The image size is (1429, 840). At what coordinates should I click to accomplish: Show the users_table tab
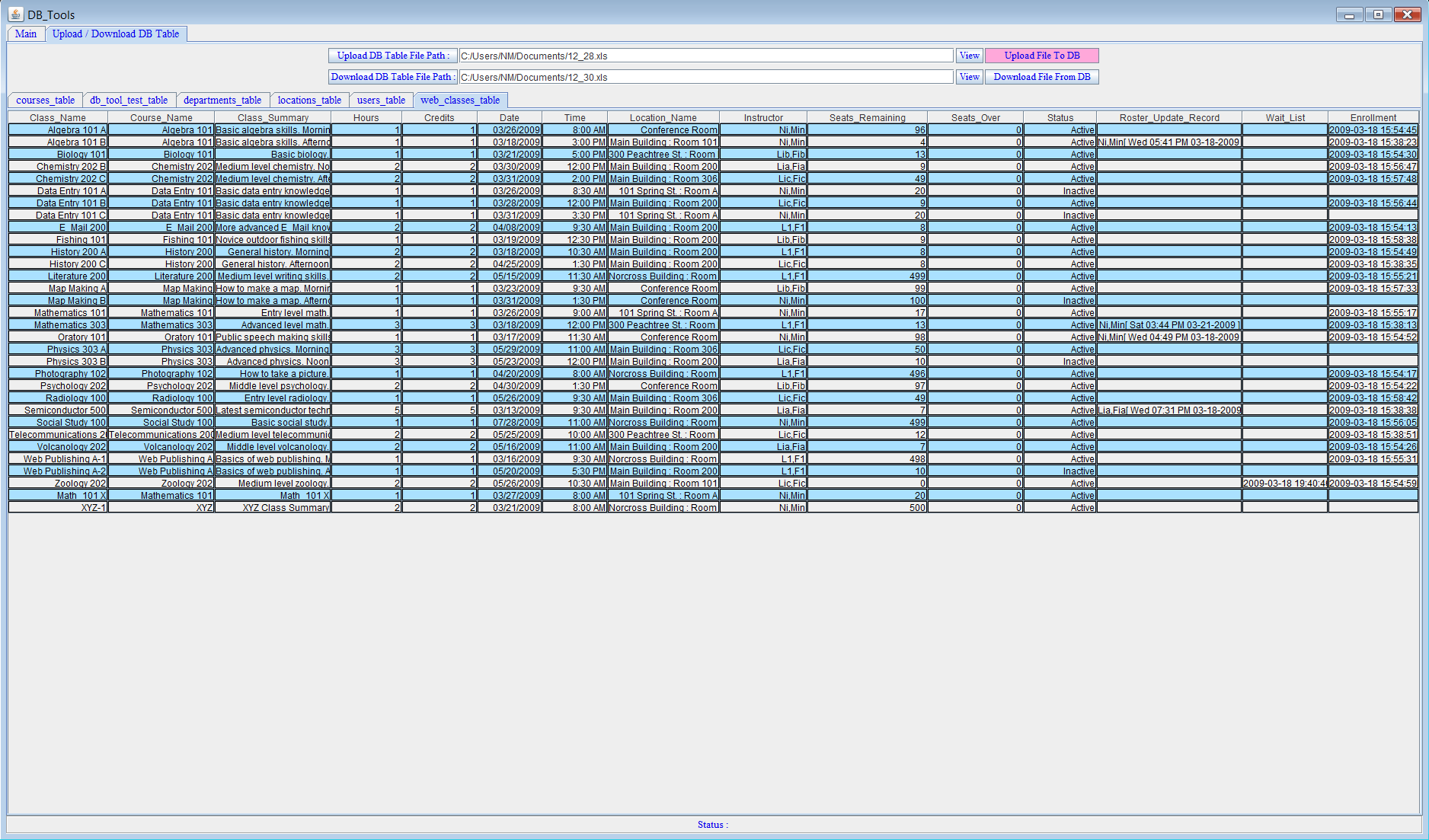(381, 100)
